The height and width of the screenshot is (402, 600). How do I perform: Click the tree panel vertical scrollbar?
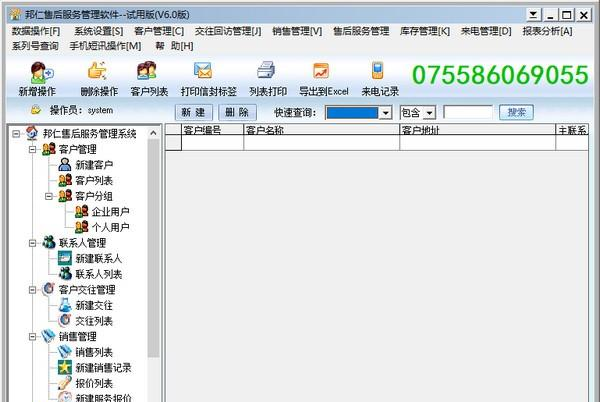click(x=153, y=248)
